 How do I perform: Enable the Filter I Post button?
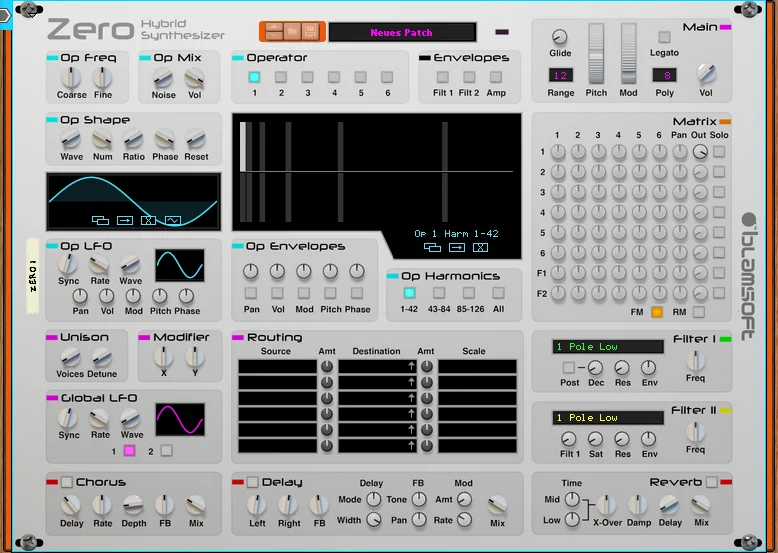[569, 368]
